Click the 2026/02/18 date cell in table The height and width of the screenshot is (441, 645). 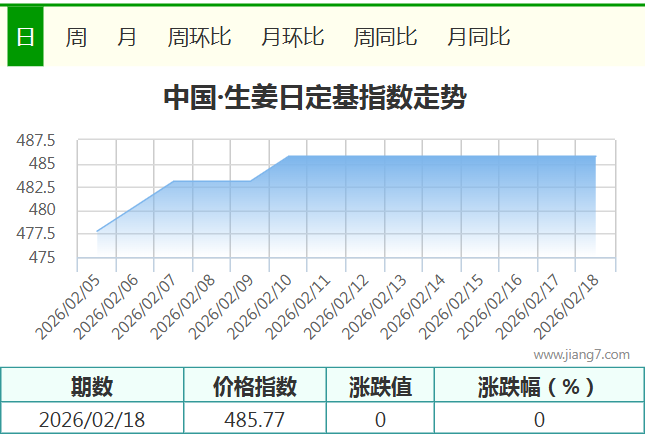coord(92,419)
